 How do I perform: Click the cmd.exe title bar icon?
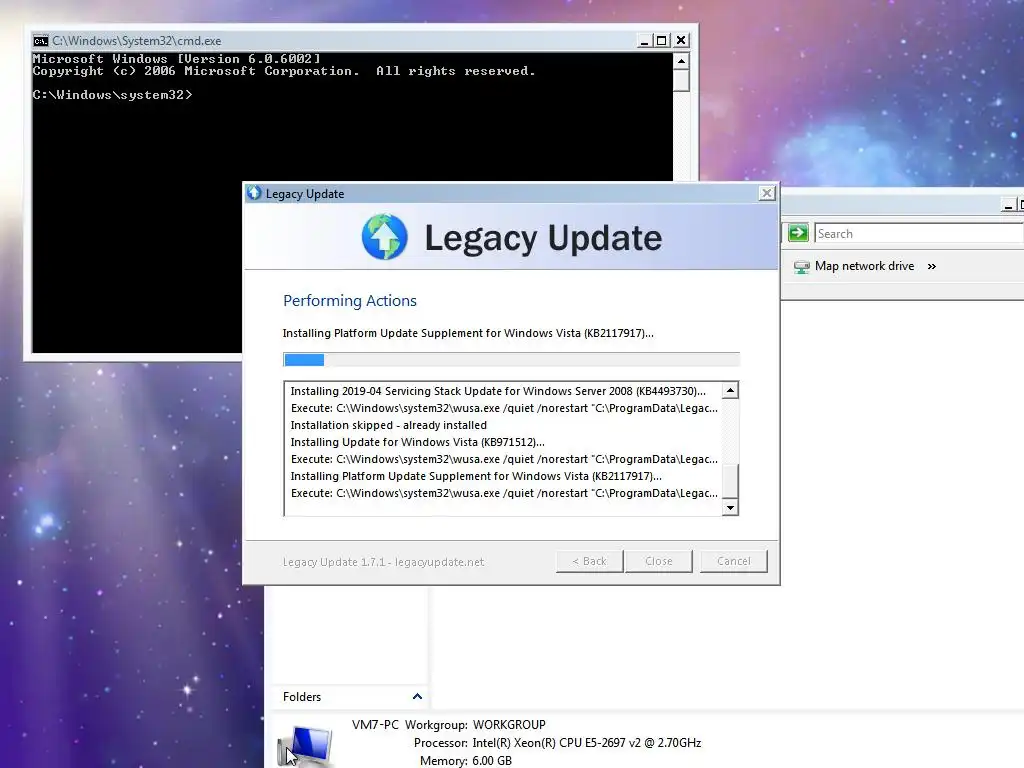[40, 40]
